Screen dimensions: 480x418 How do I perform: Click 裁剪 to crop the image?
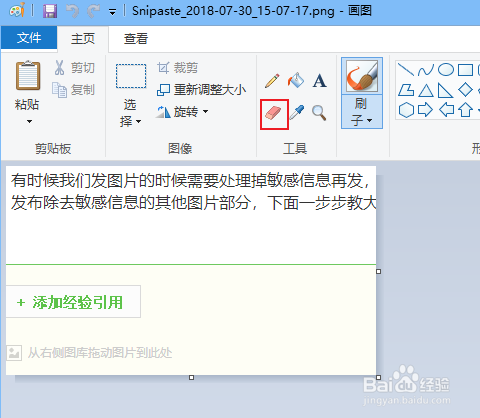pos(177,68)
